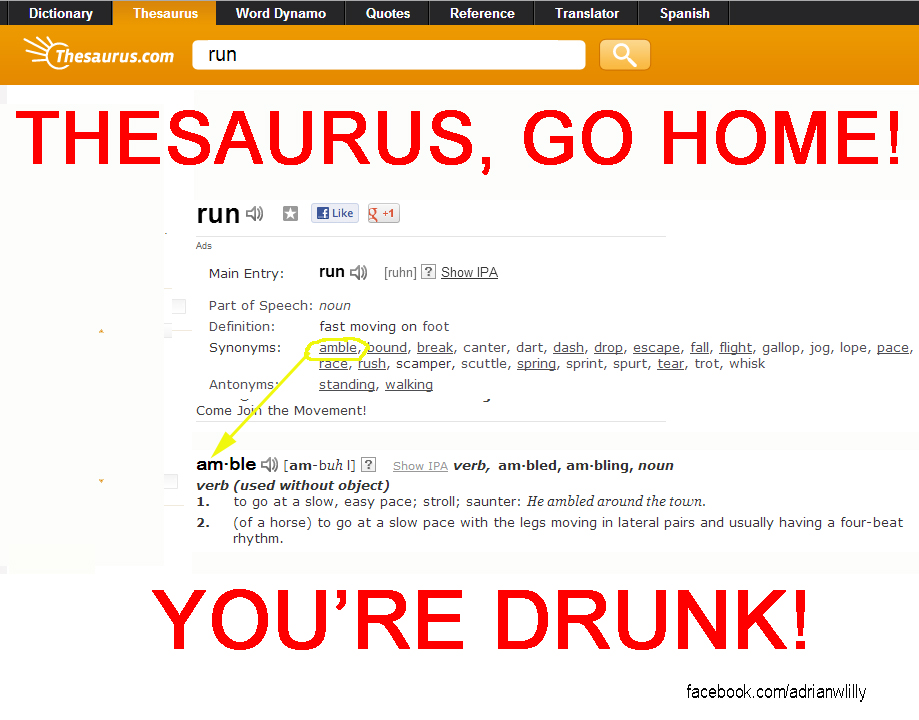
Task: Open the walking antonym link
Action: tap(408, 384)
